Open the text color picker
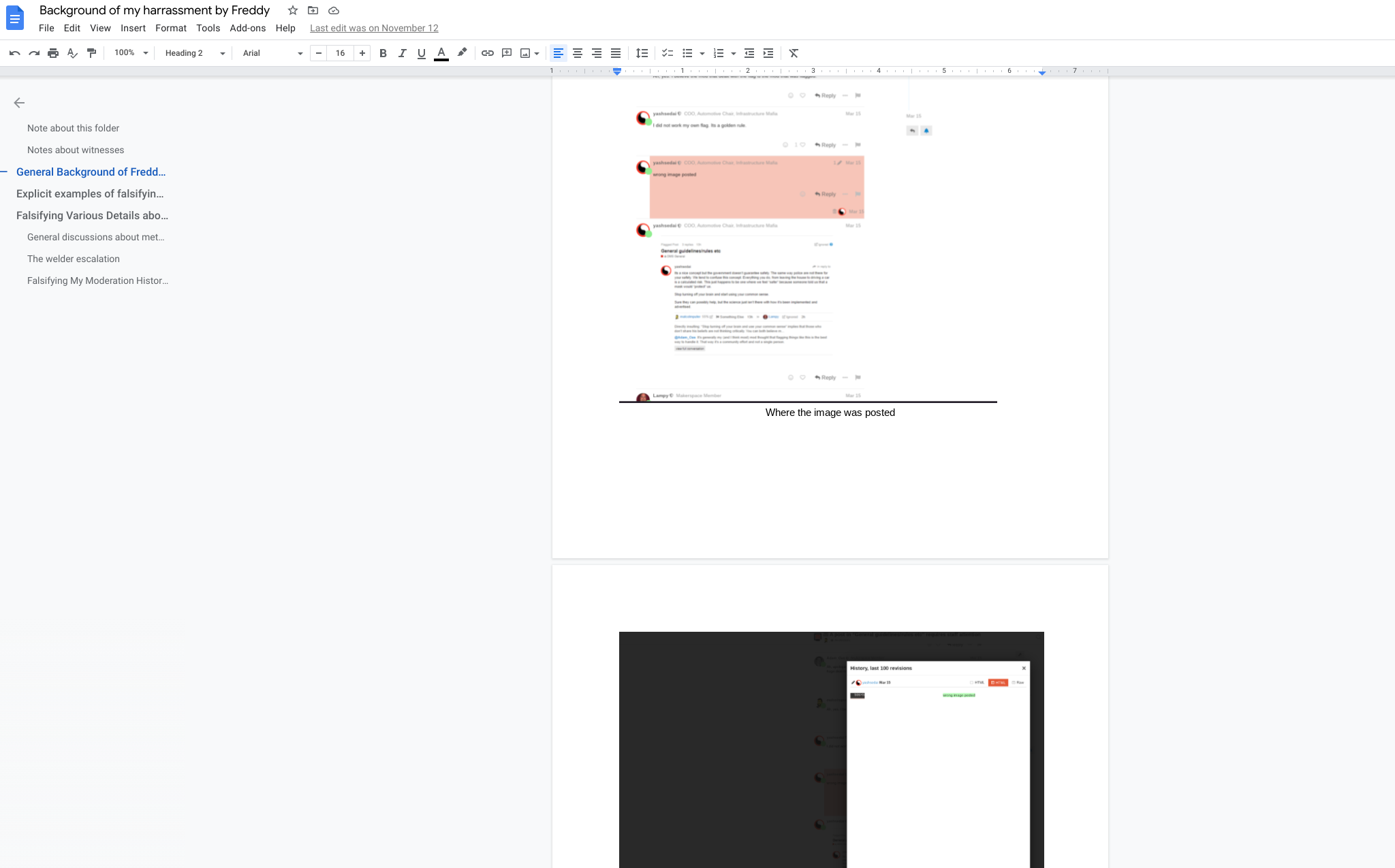Screen dimensions: 1395x868 tap(441, 53)
